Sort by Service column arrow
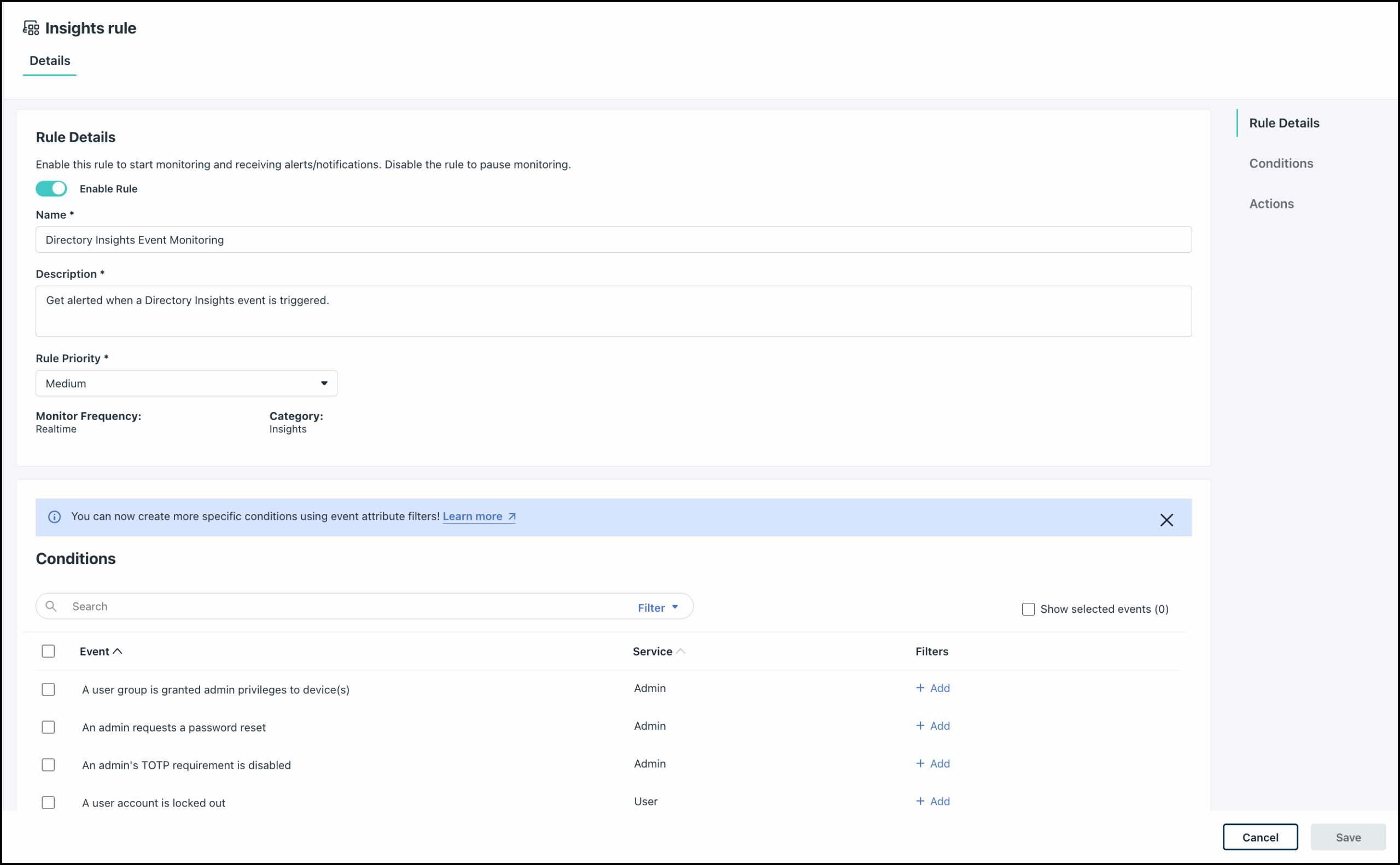This screenshot has height=865, width=1400. (680, 651)
